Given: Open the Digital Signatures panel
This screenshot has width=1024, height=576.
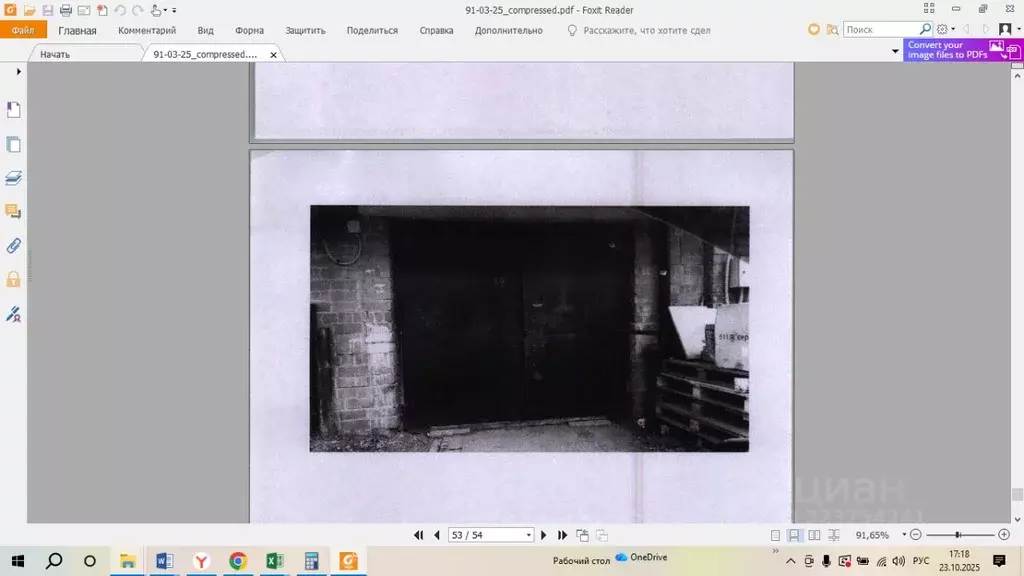Looking at the screenshot, I should [14, 314].
